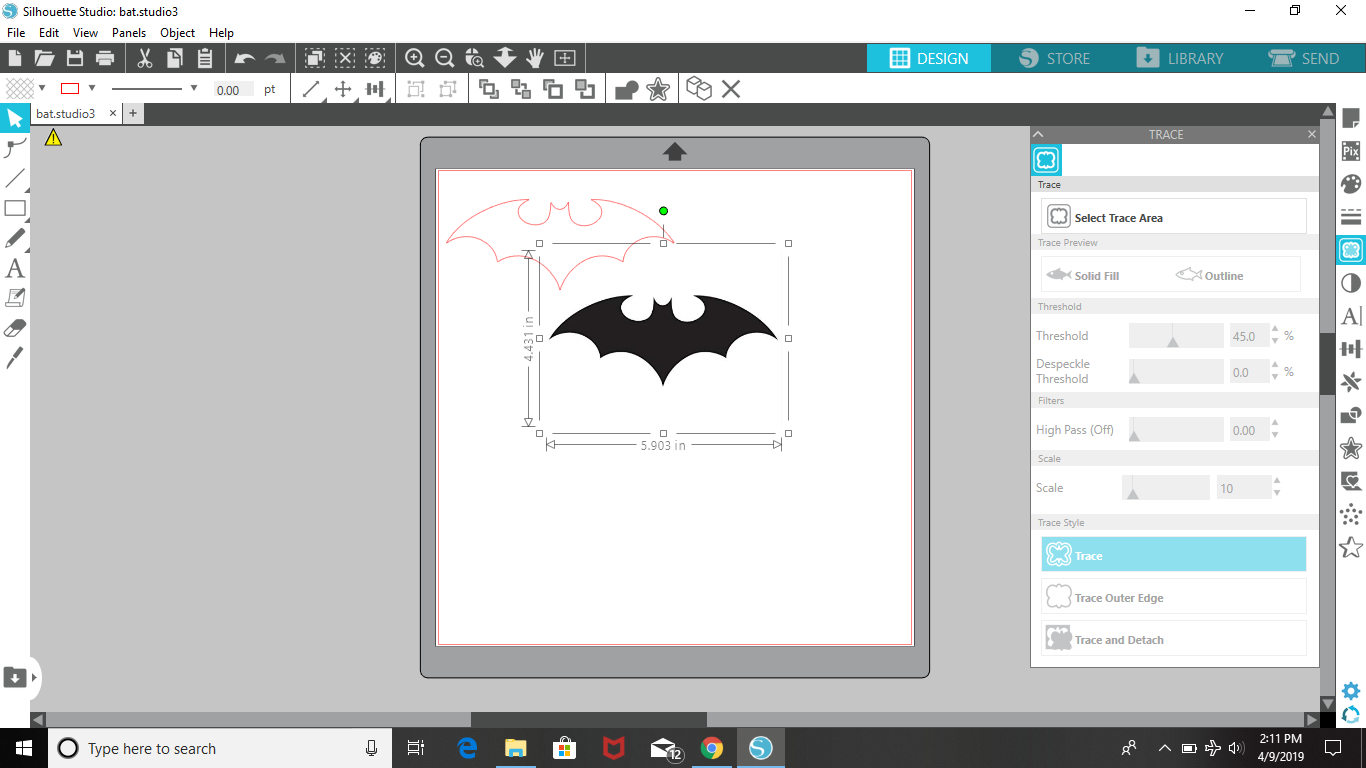
Task: Print using the printer icon
Action: (105, 58)
